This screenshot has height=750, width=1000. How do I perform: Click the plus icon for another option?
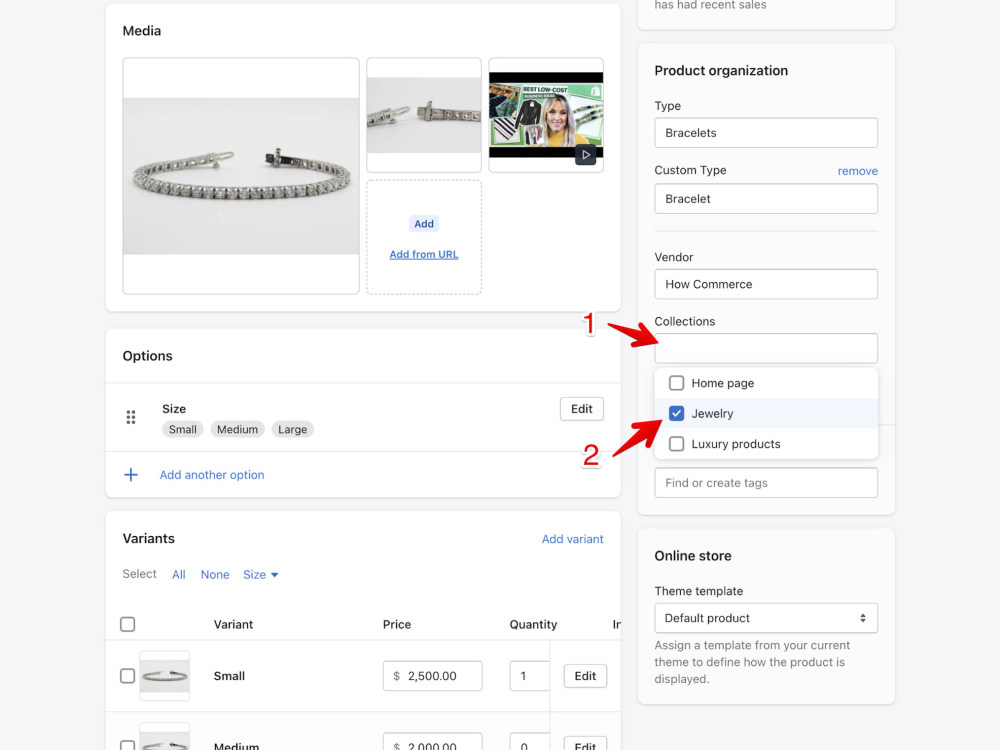pos(131,474)
